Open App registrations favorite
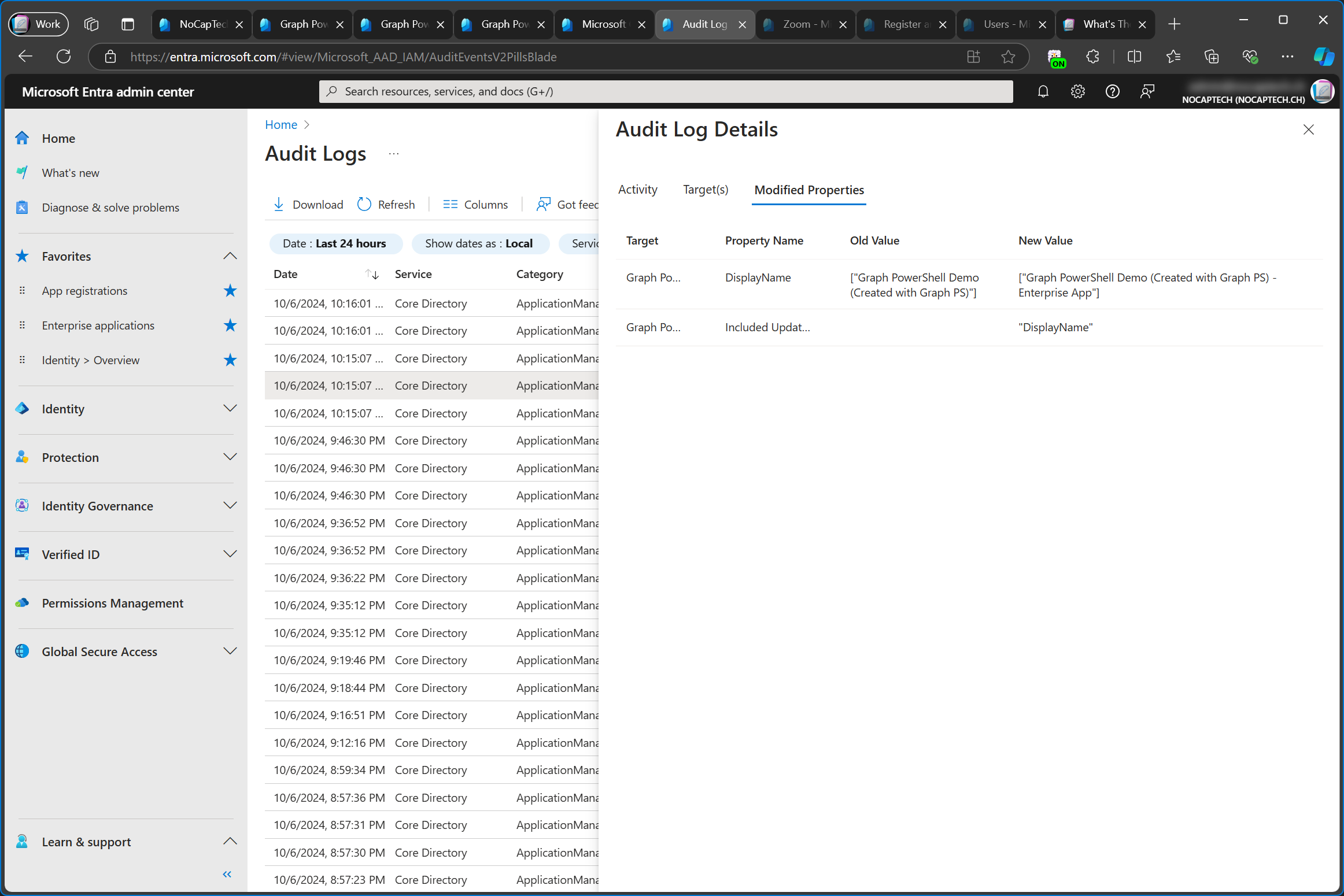This screenshot has width=1344, height=896. pos(84,291)
